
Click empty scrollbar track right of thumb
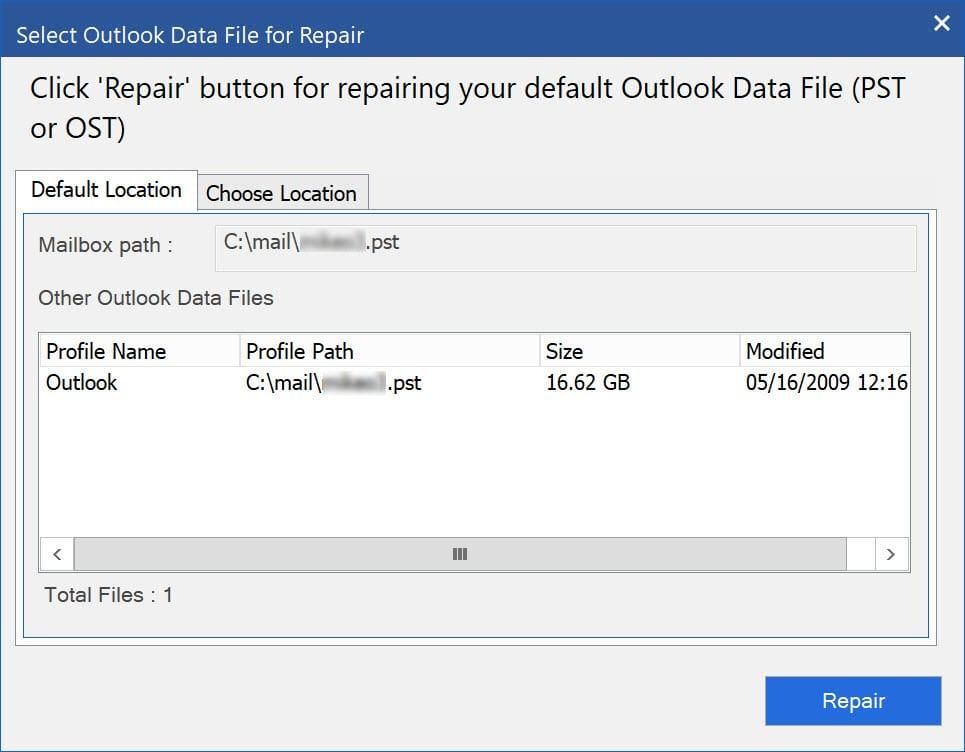click(x=860, y=554)
